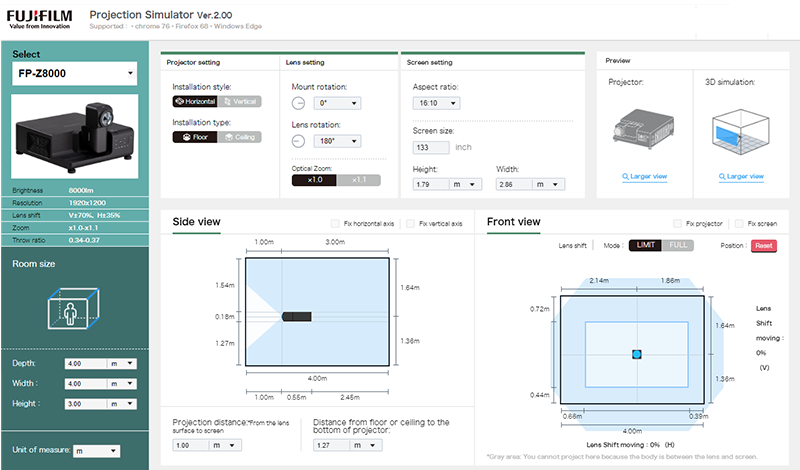Image resolution: width=800 pixels, height=470 pixels.
Task: Select Vertical installation style
Action: point(240,102)
